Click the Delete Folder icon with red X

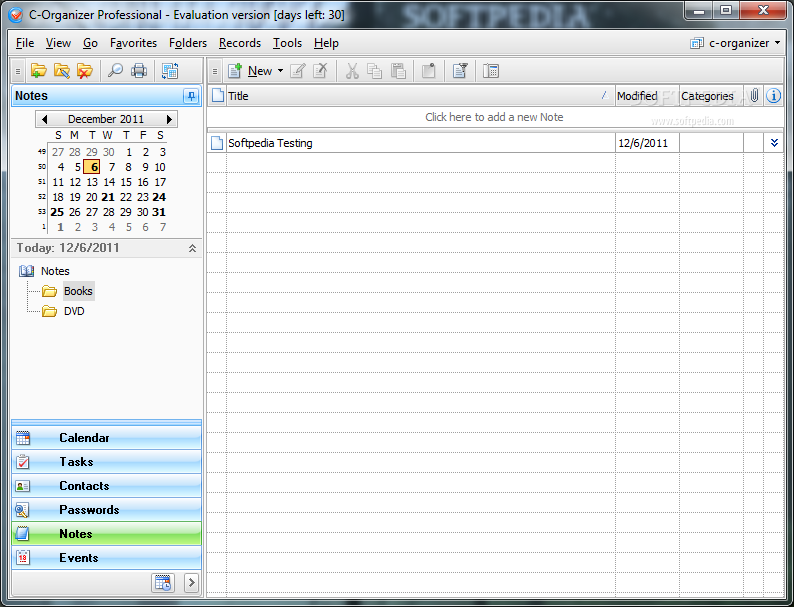[x=85, y=71]
